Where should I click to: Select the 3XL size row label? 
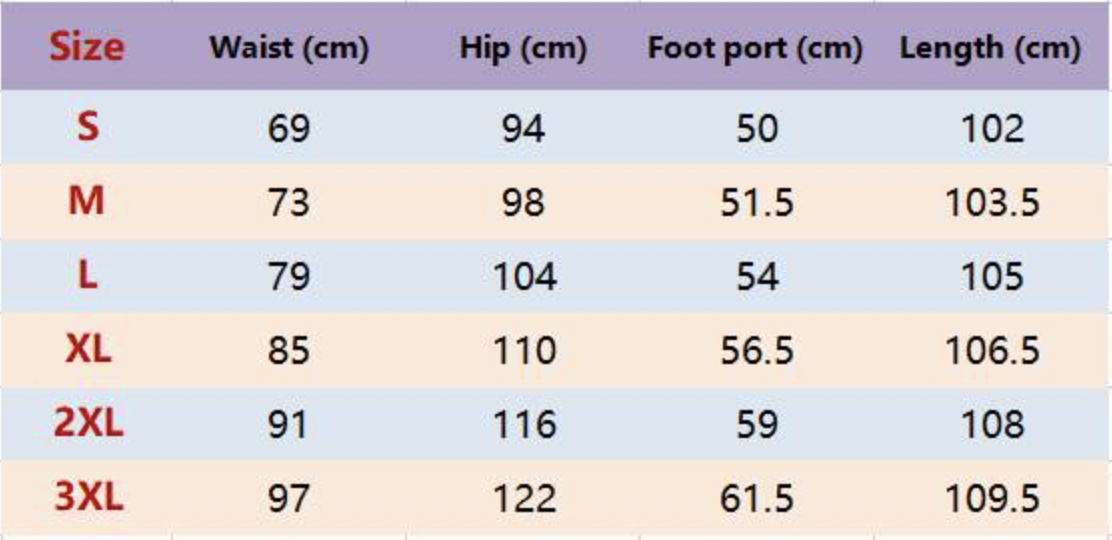click(x=89, y=497)
